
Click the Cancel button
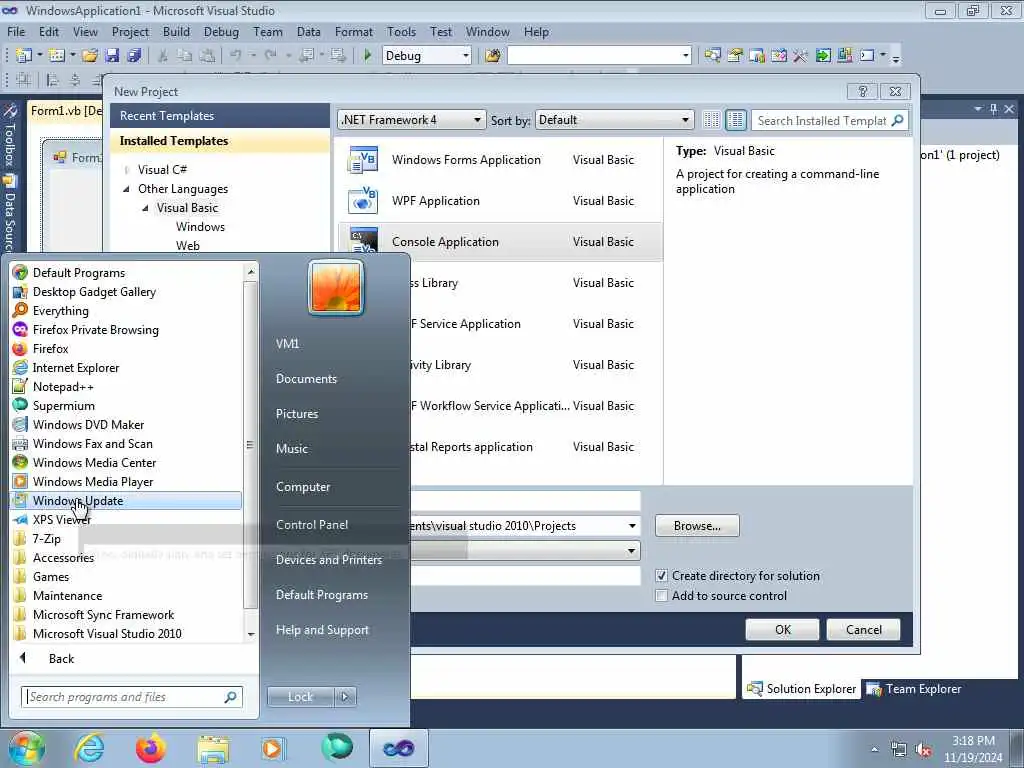863,630
